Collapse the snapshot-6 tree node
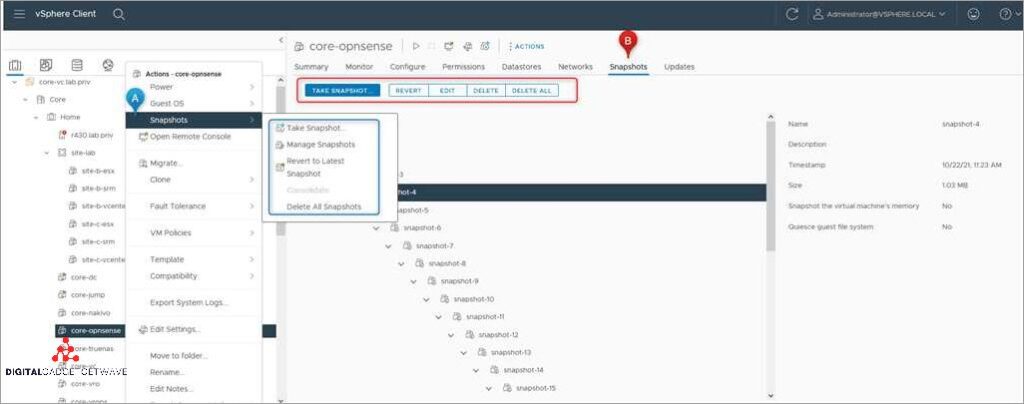This screenshot has width=1024, height=404. 376,228
